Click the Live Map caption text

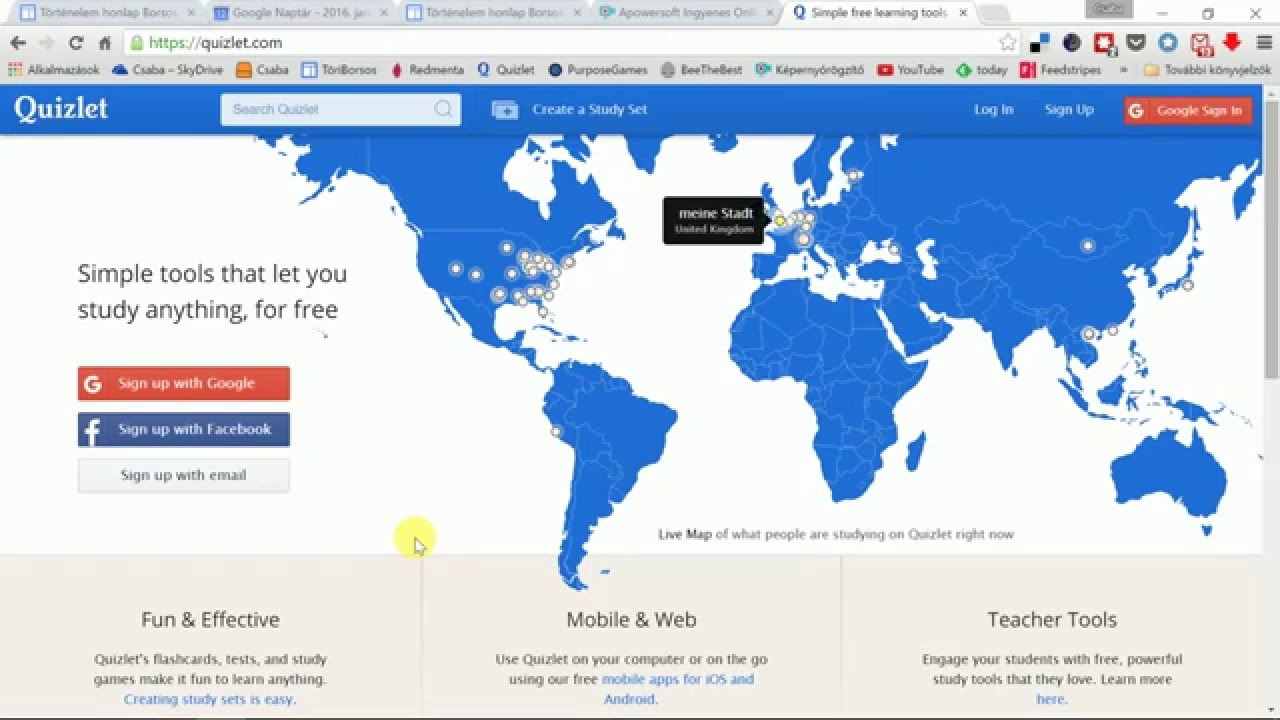tap(836, 534)
